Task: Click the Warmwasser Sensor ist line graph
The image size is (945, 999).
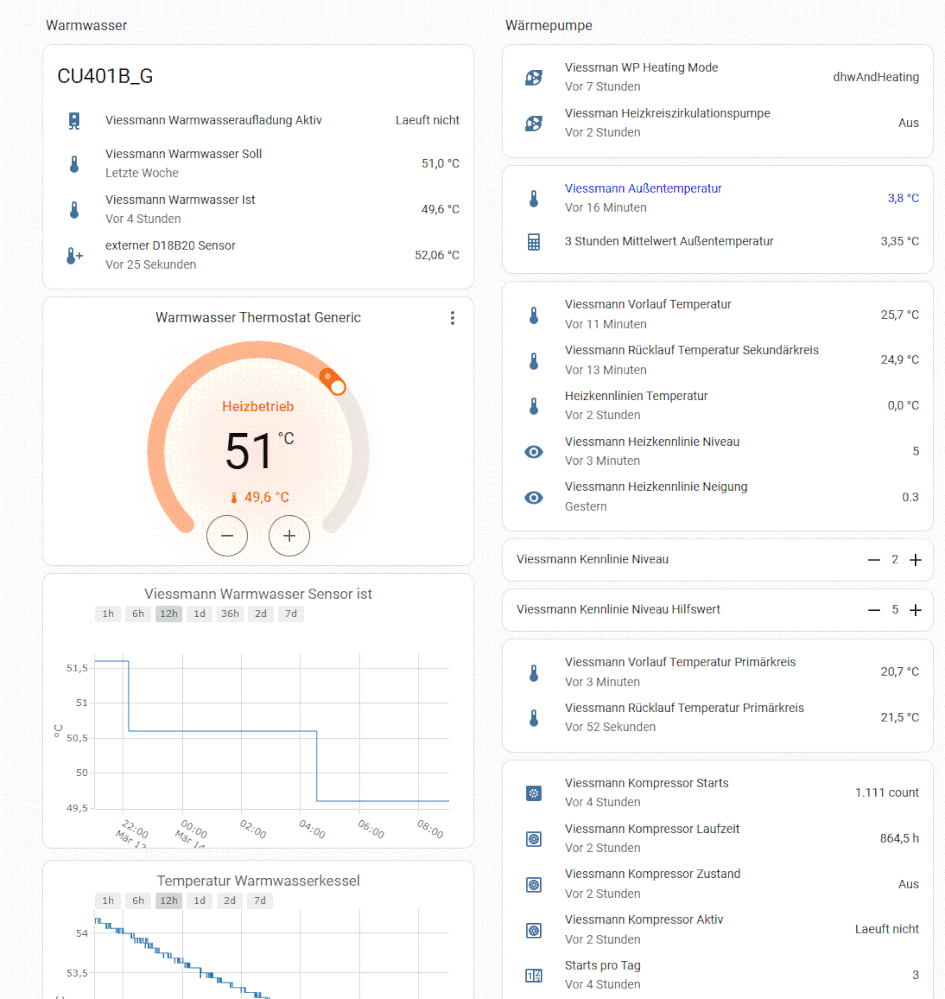Action: coord(271,731)
